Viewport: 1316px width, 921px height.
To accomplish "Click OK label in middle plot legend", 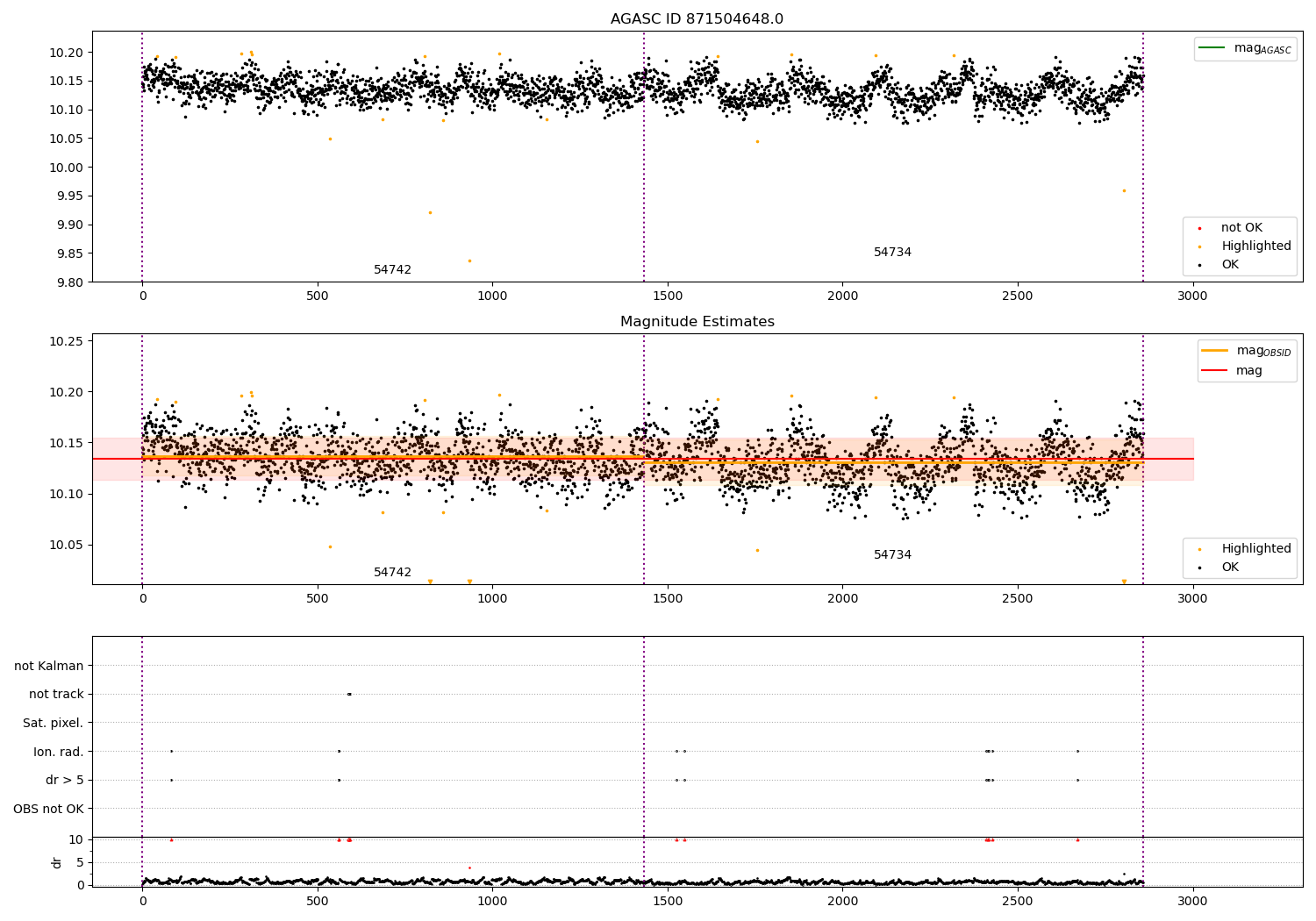I will [1230, 568].
